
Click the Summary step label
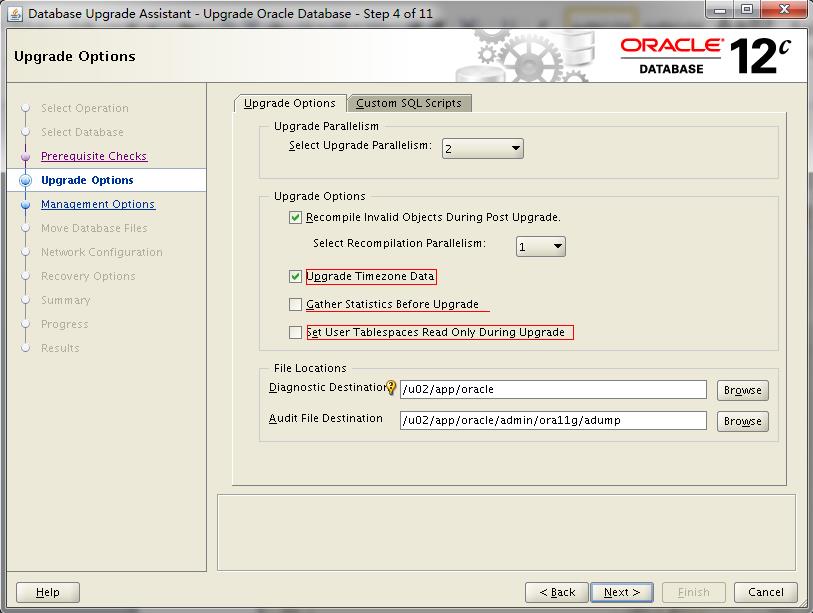(x=65, y=300)
